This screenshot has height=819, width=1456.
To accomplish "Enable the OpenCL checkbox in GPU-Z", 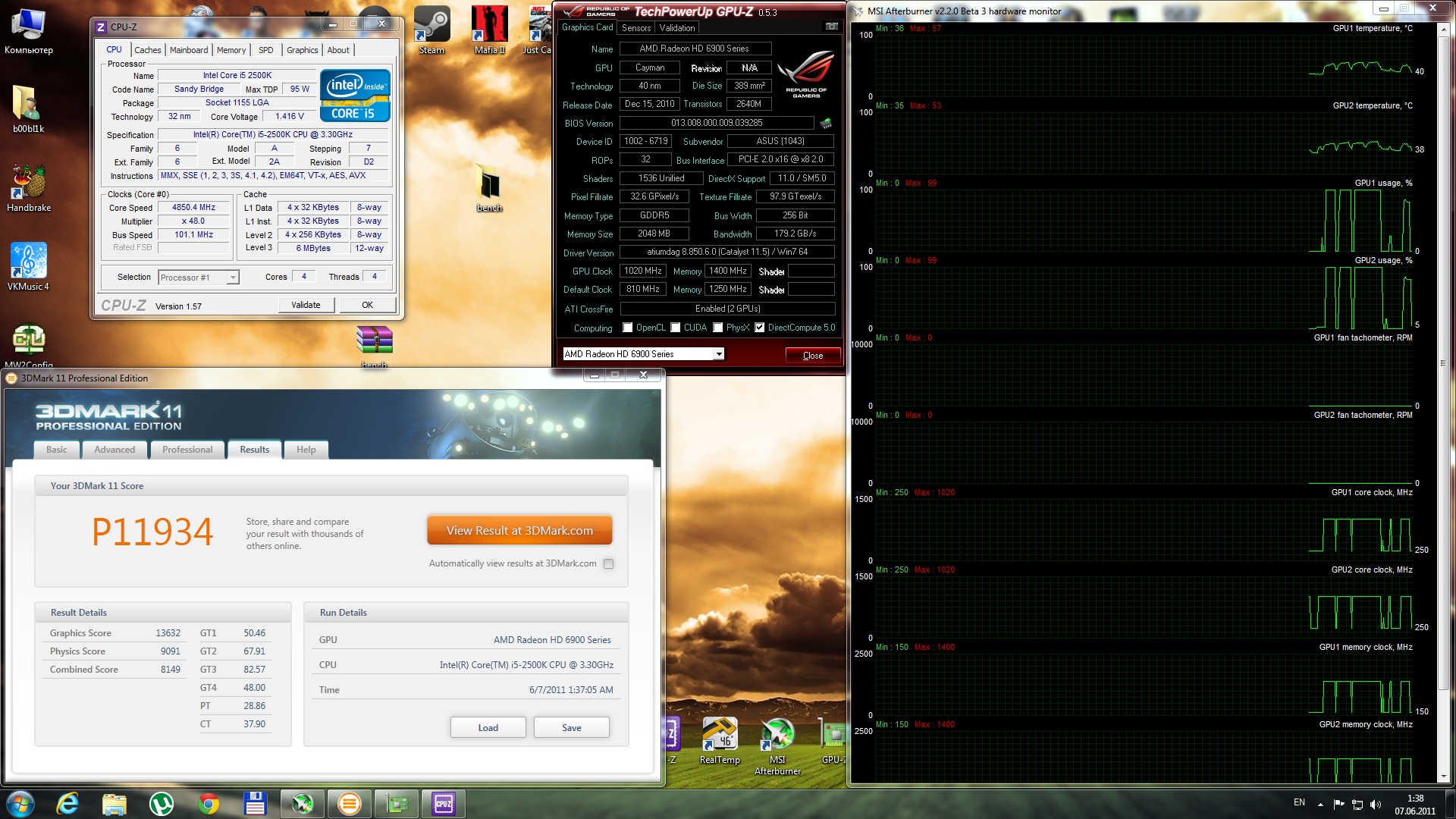I will pos(627,328).
